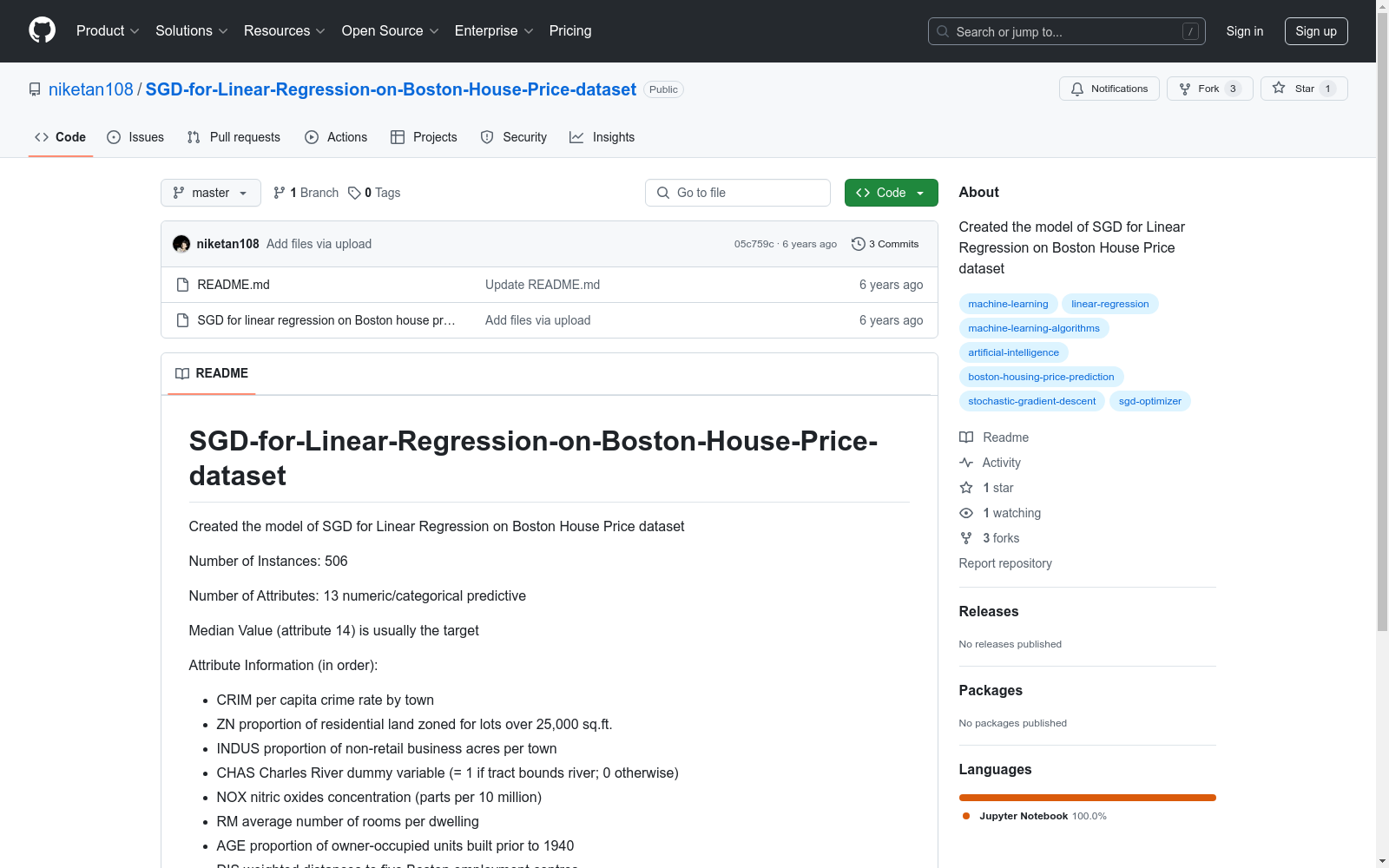Expand the Solutions menu
The image size is (1389, 868).
click(x=192, y=31)
